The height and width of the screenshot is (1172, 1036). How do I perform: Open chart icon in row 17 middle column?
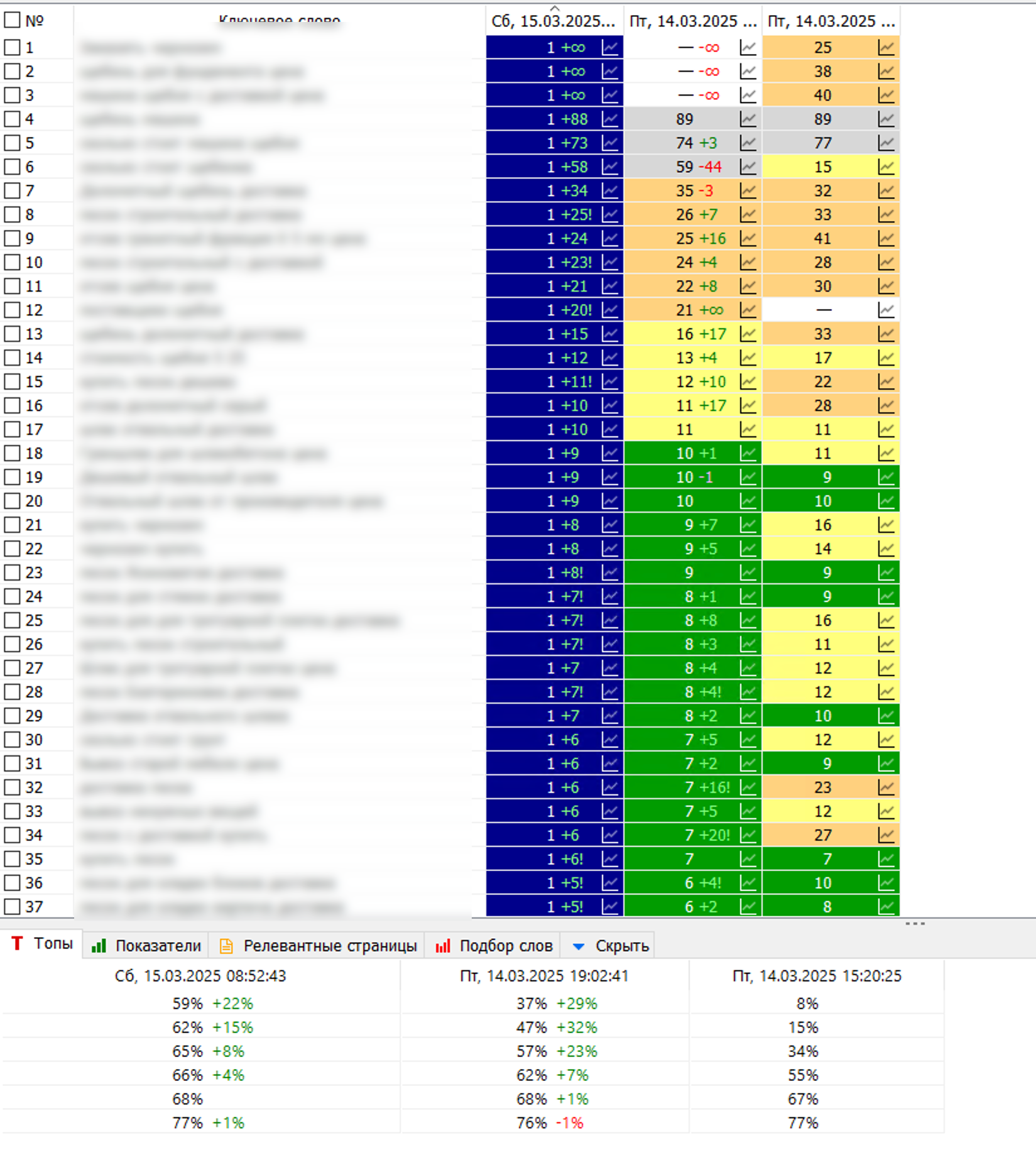[748, 430]
